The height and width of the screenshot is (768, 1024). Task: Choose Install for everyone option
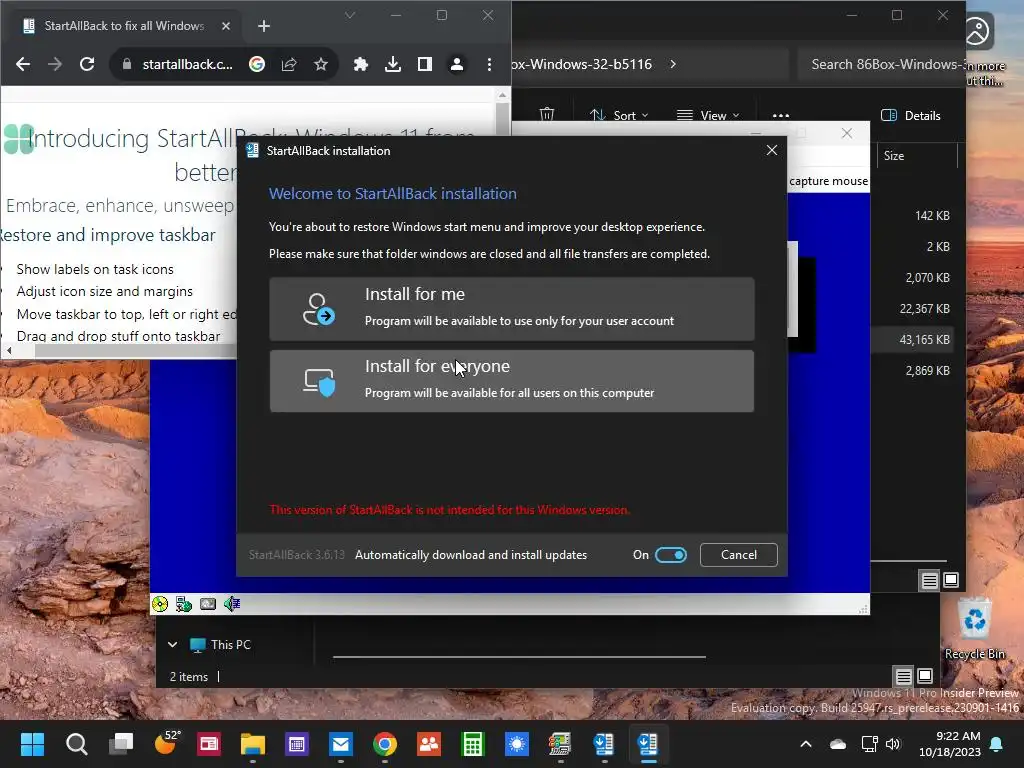(511, 381)
